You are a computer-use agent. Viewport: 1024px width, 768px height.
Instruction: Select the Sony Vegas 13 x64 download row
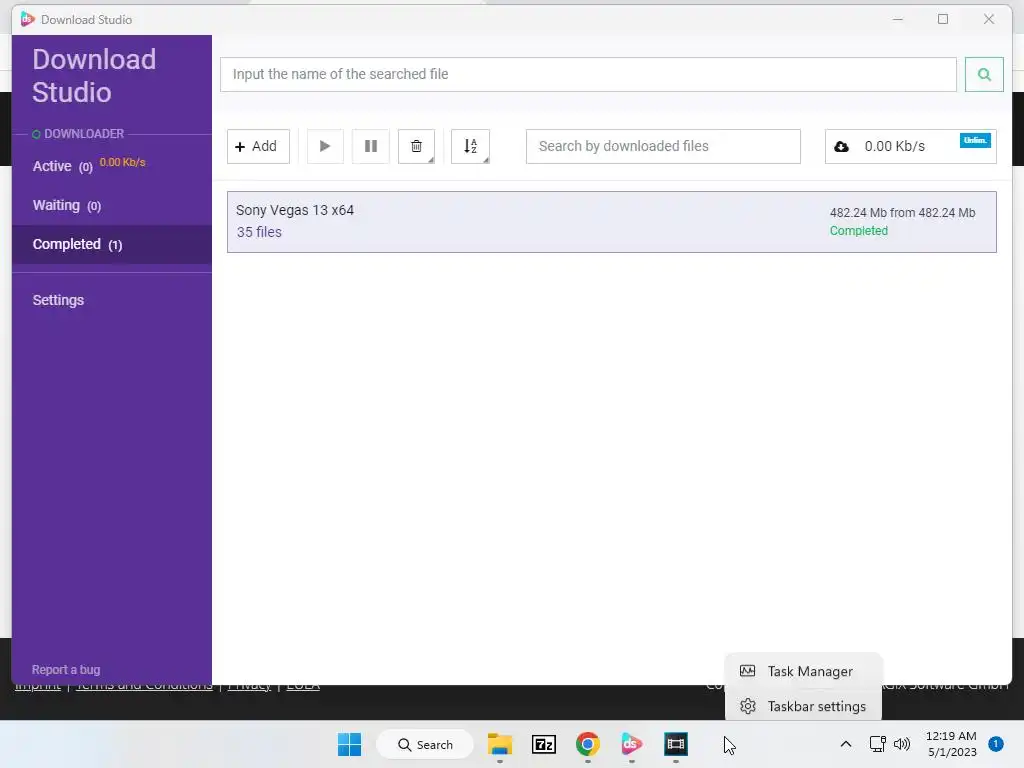[x=611, y=222]
